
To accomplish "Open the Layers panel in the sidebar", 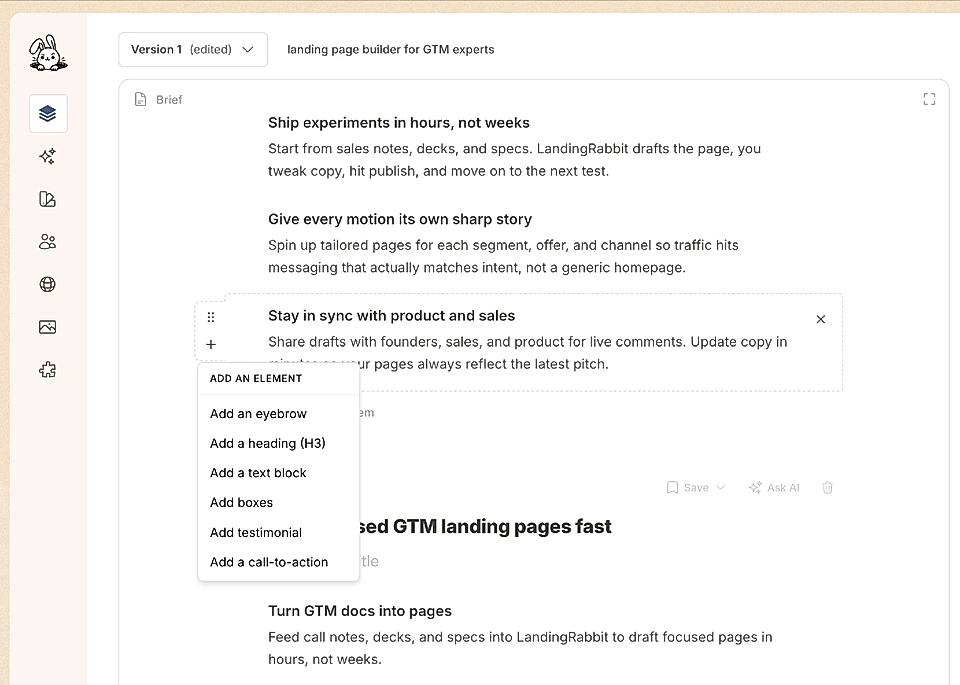I will pyautogui.click(x=47, y=113).
